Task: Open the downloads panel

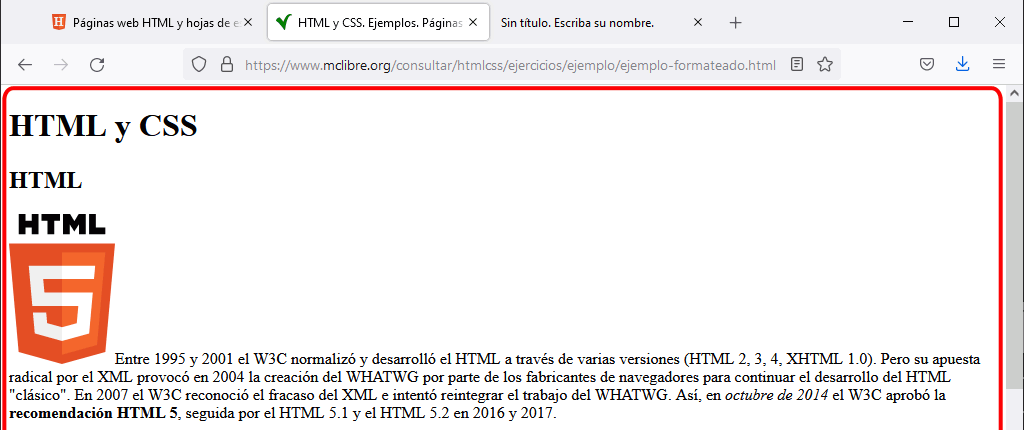Action: (x=962, y=64)
